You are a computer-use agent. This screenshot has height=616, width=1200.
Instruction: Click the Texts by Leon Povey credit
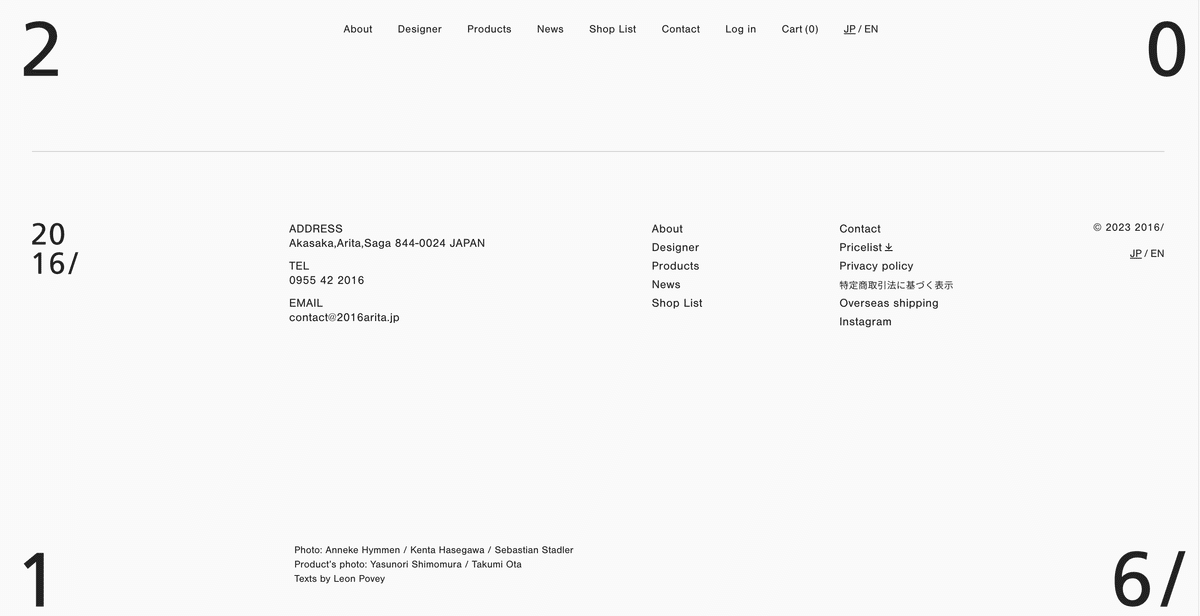(x=339, y=579)
